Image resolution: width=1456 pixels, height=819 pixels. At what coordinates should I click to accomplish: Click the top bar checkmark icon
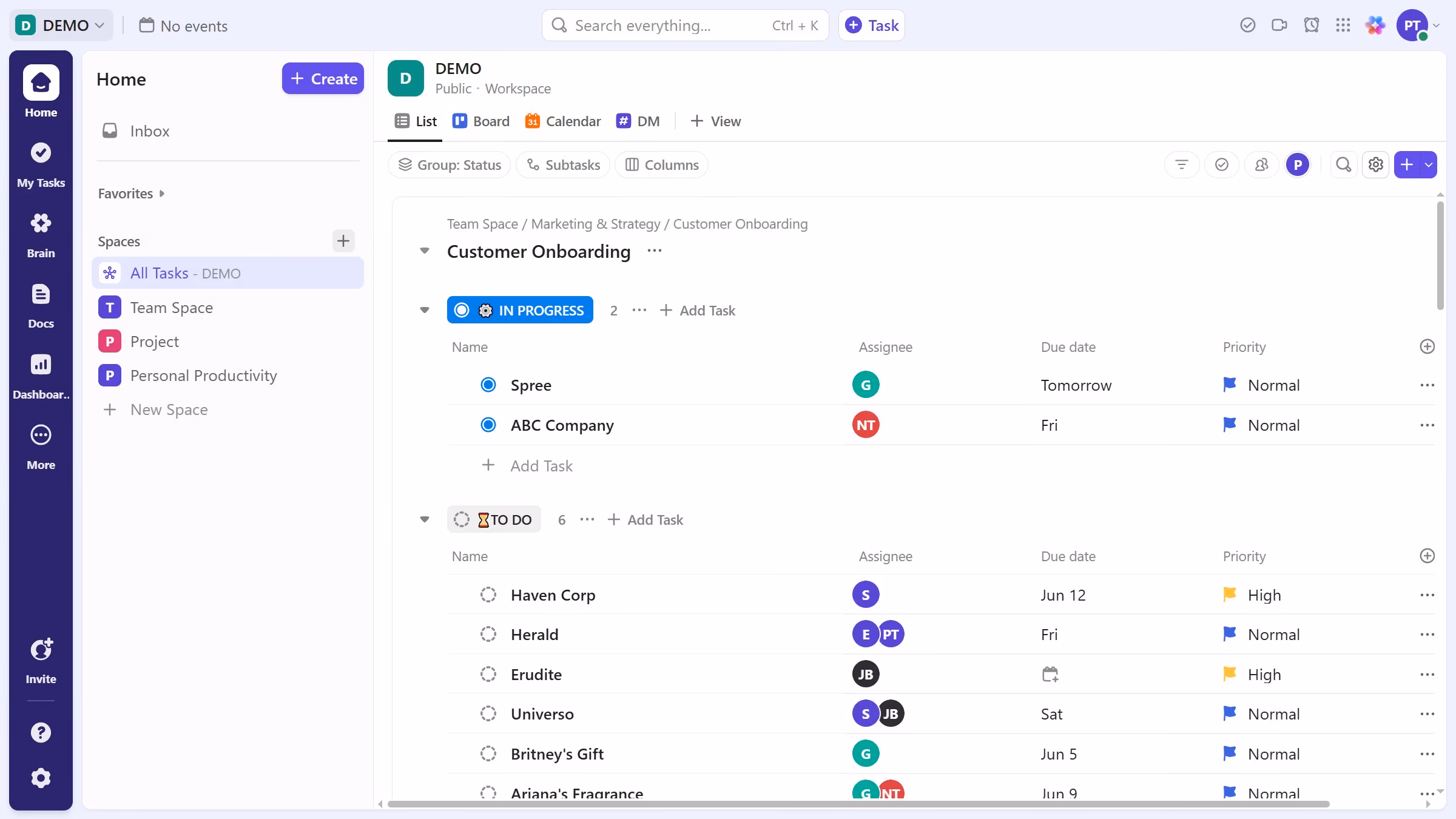click(1247, 25)
